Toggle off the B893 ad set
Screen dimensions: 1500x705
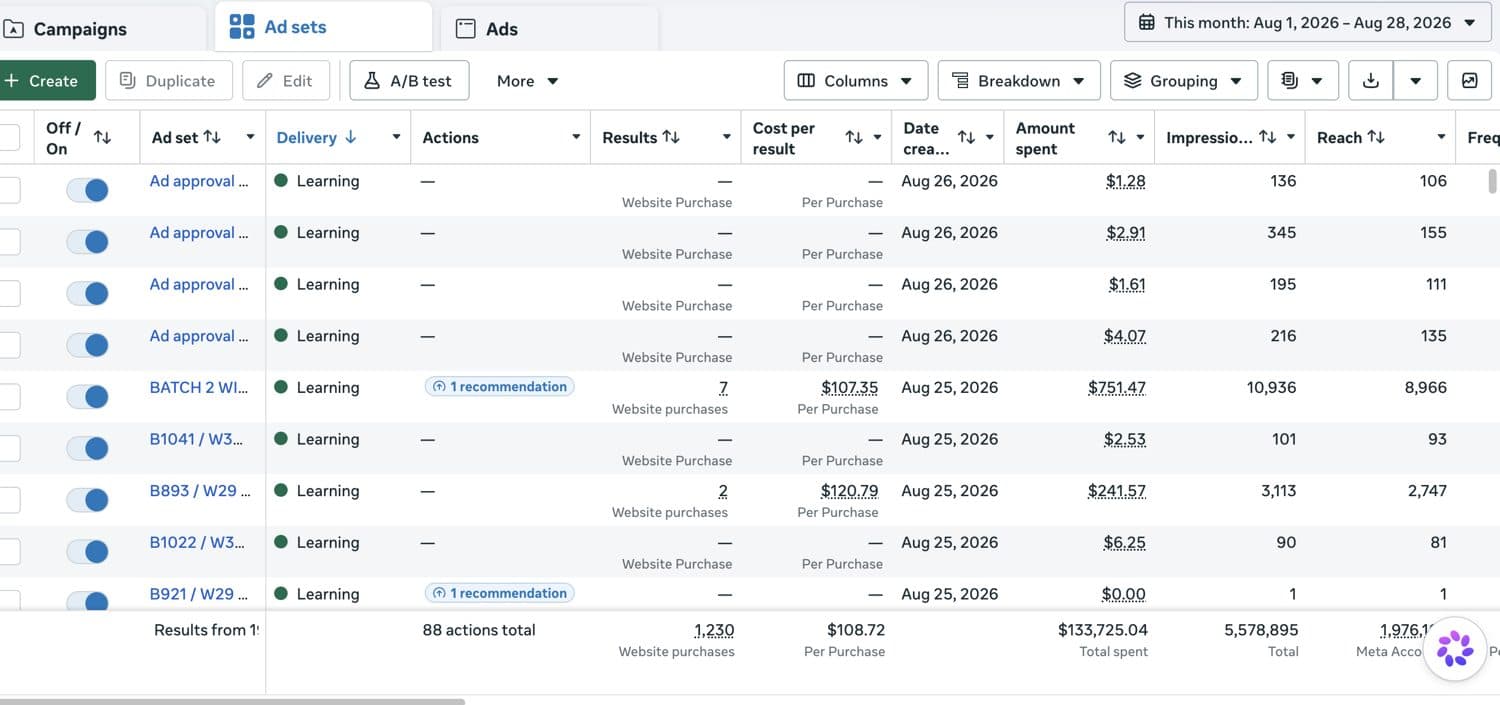[87, 500]
